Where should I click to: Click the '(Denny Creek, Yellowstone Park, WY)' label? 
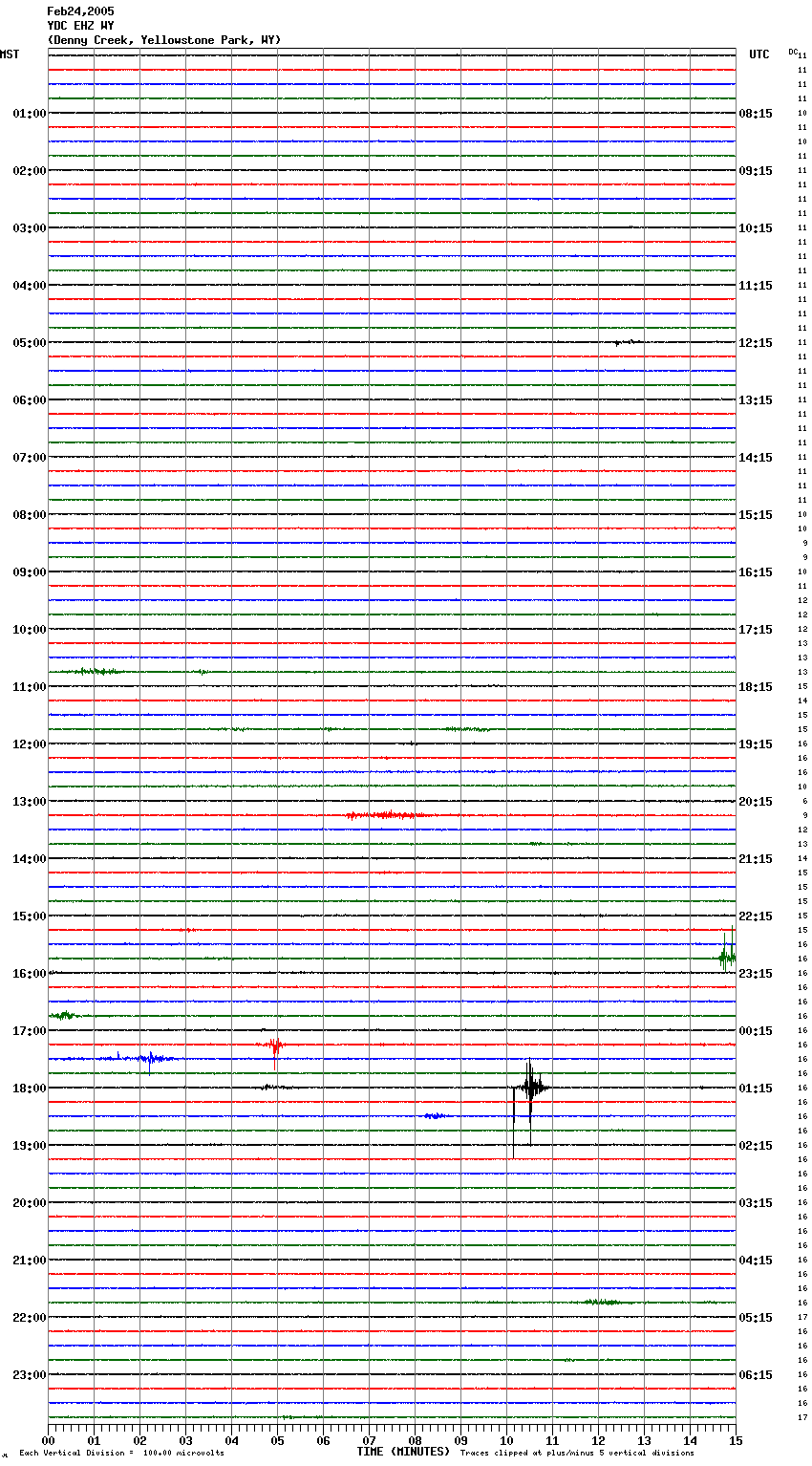164,40
